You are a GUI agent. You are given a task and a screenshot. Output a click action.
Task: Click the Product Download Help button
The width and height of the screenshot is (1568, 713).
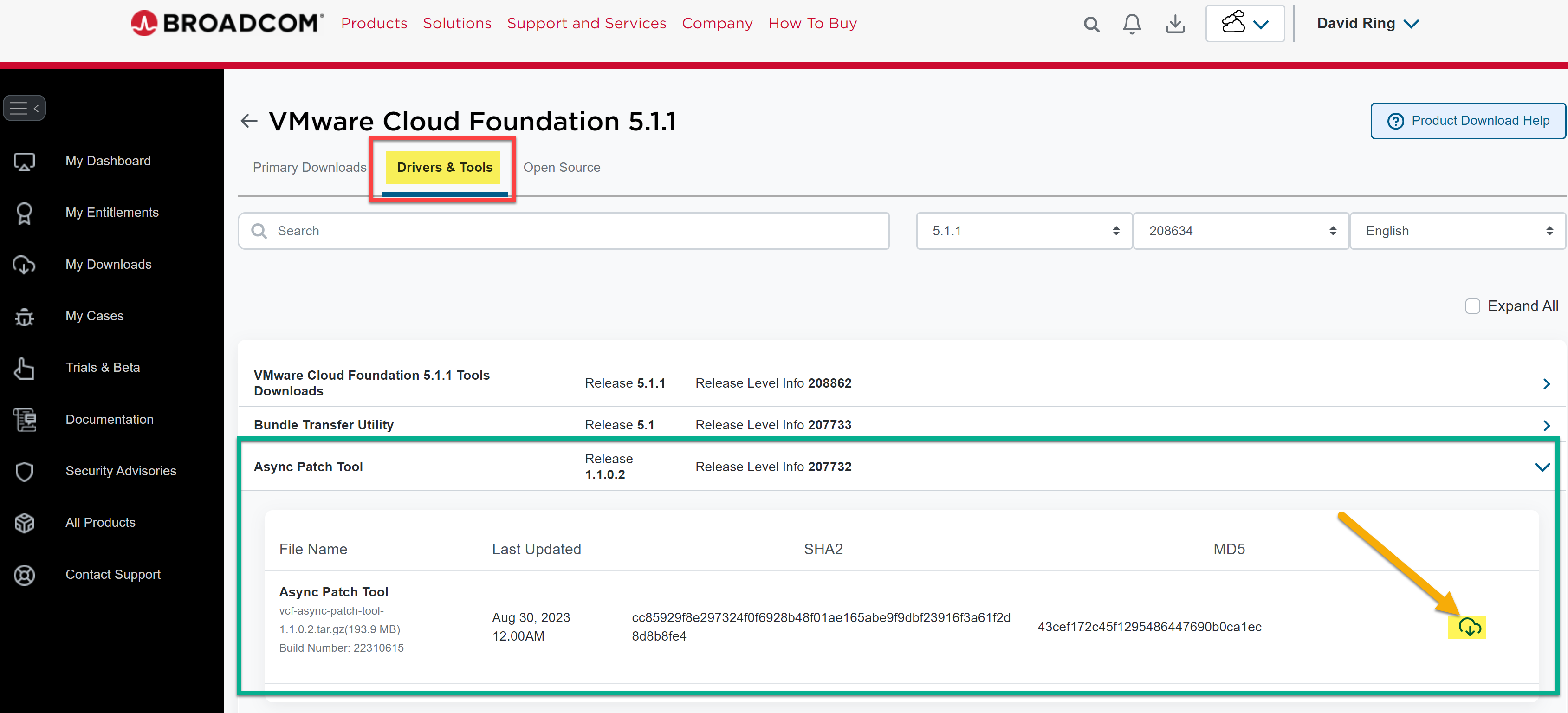tap(1468, 121)
